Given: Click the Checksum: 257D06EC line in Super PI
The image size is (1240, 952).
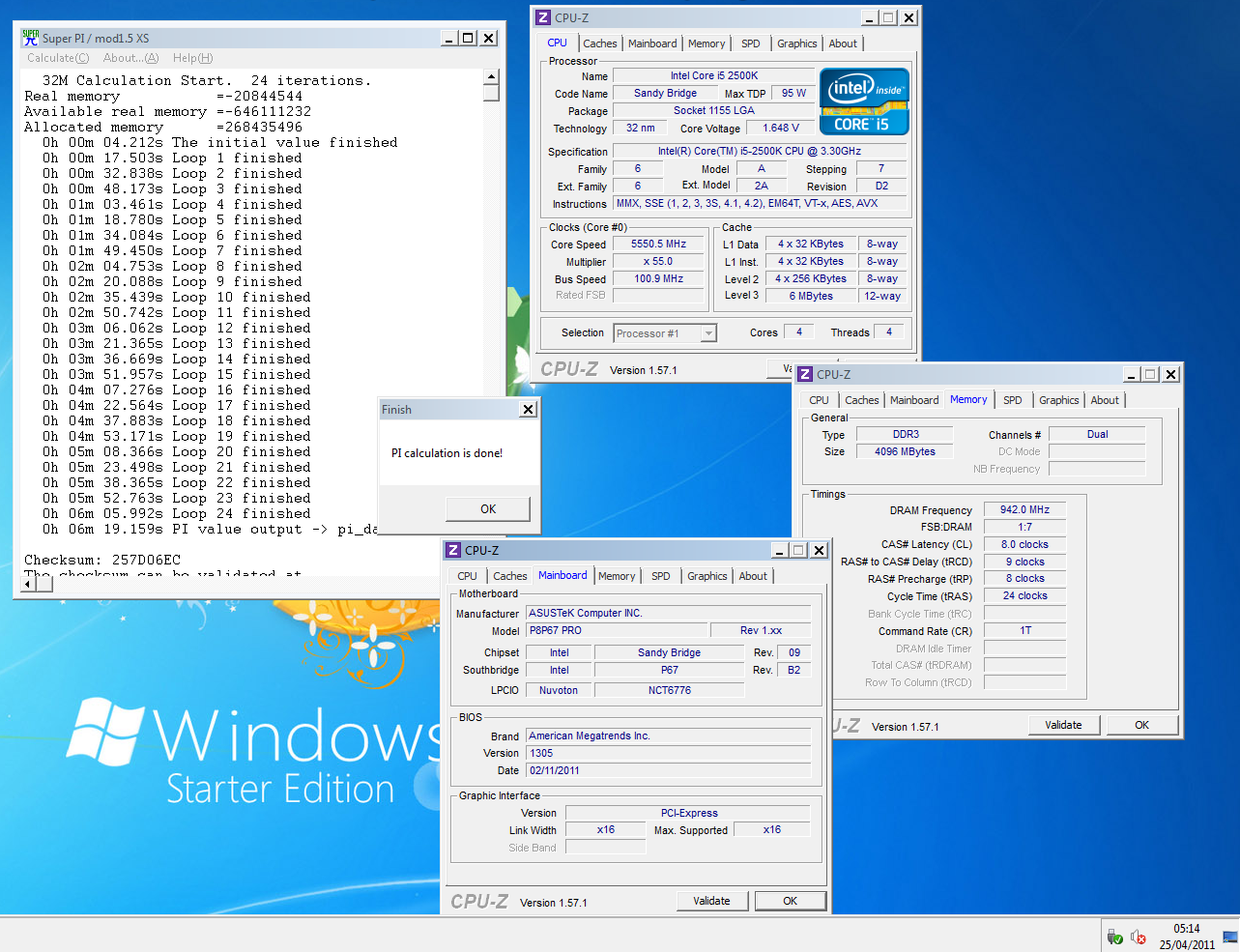Looking at the screenshot, I should coord(102,560).
